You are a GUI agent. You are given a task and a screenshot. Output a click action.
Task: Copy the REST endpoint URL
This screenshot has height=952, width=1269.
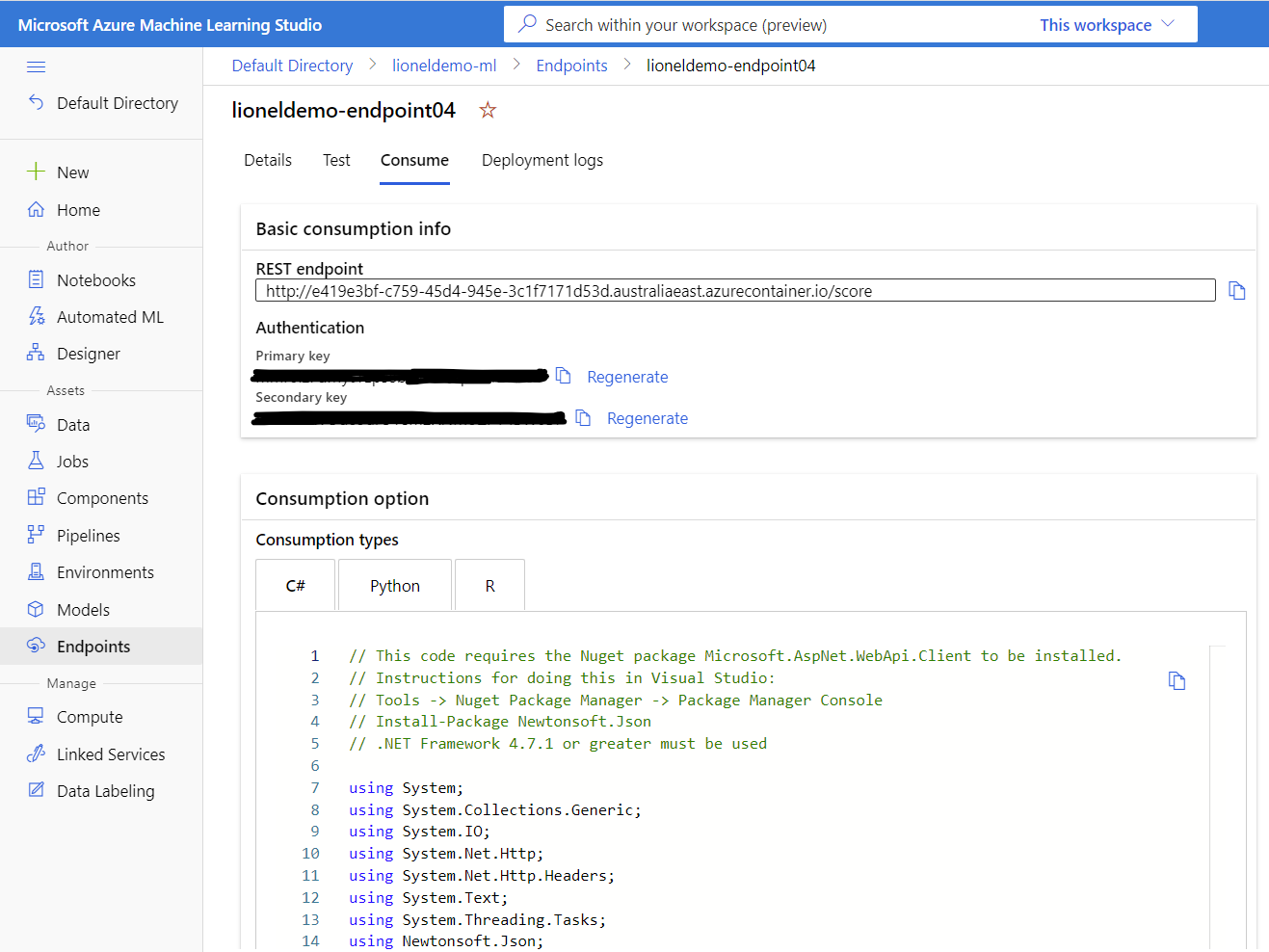(x=1237, y=290)
